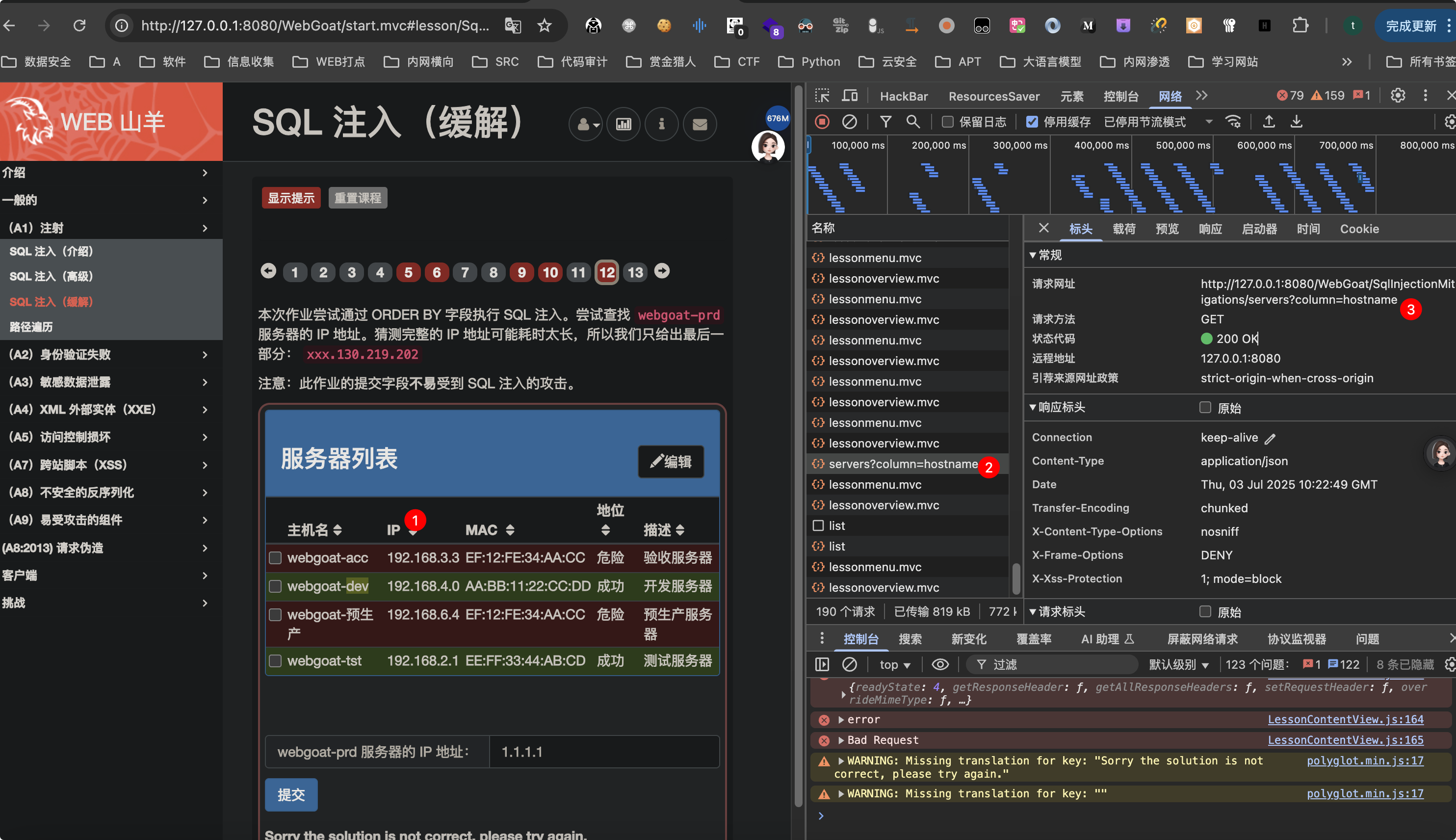Click the 编辑 server list button
This screenshot has width=1456, height=840.
click(671, 462)
